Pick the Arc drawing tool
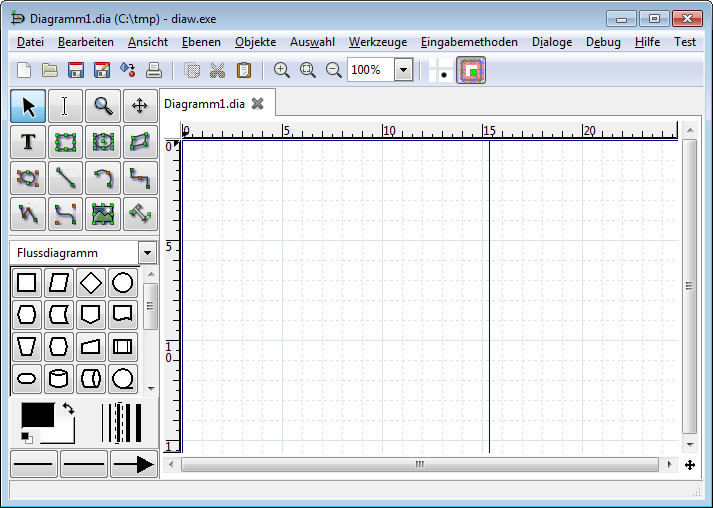Viewport: 713px width, 508px height. (103, 179)
